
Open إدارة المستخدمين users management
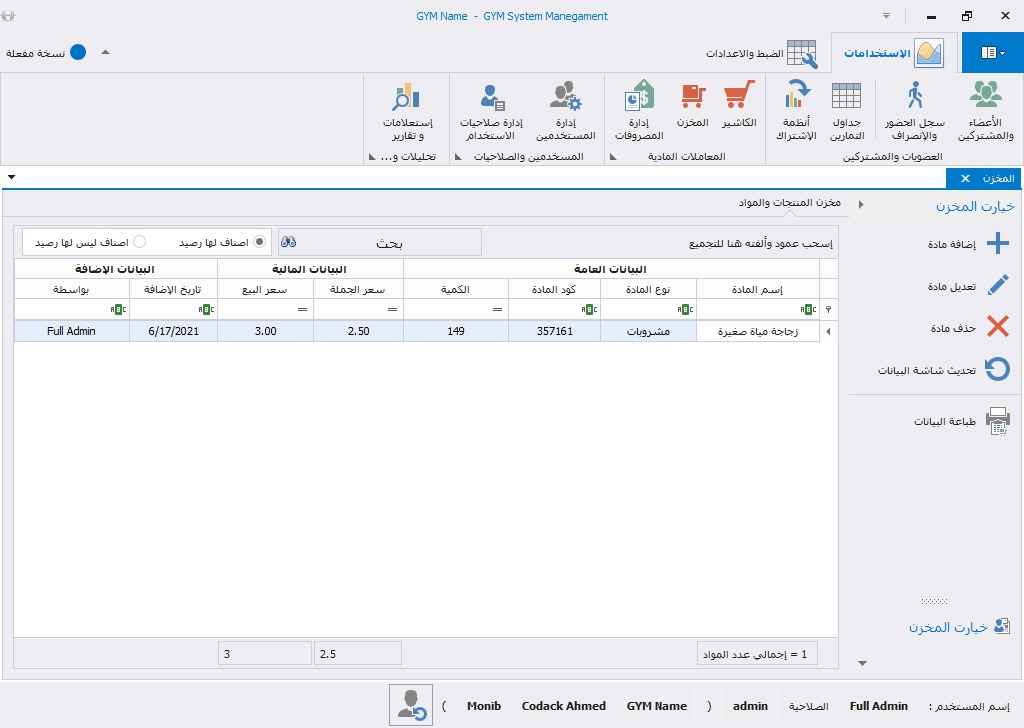point(566,111)
